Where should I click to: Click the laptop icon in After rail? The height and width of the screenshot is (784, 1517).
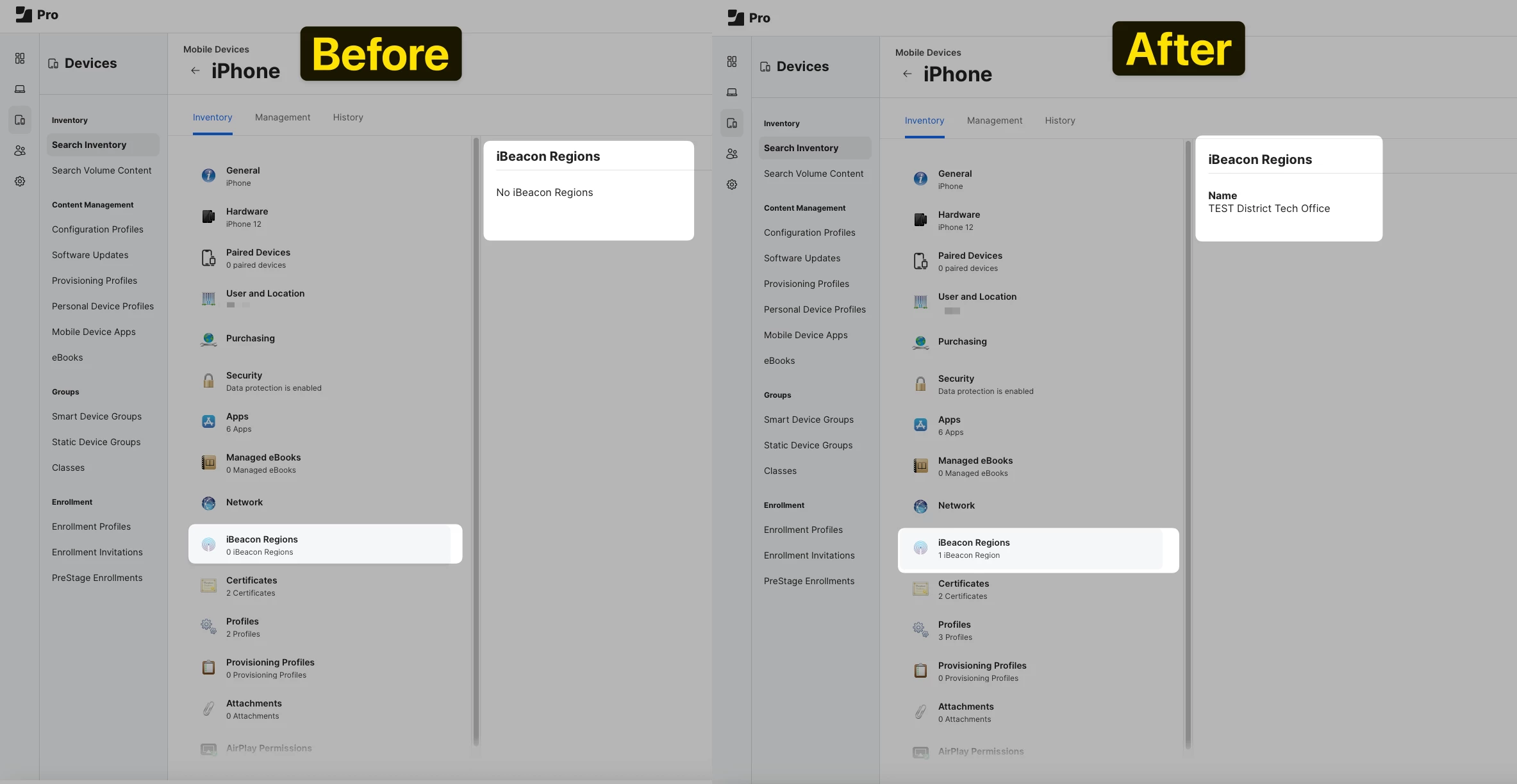[732, 92]
